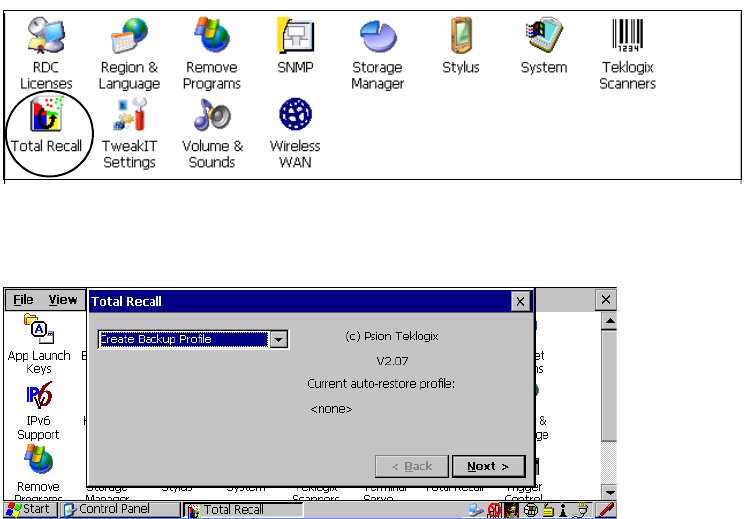Click the < Back button

point(412,466)
